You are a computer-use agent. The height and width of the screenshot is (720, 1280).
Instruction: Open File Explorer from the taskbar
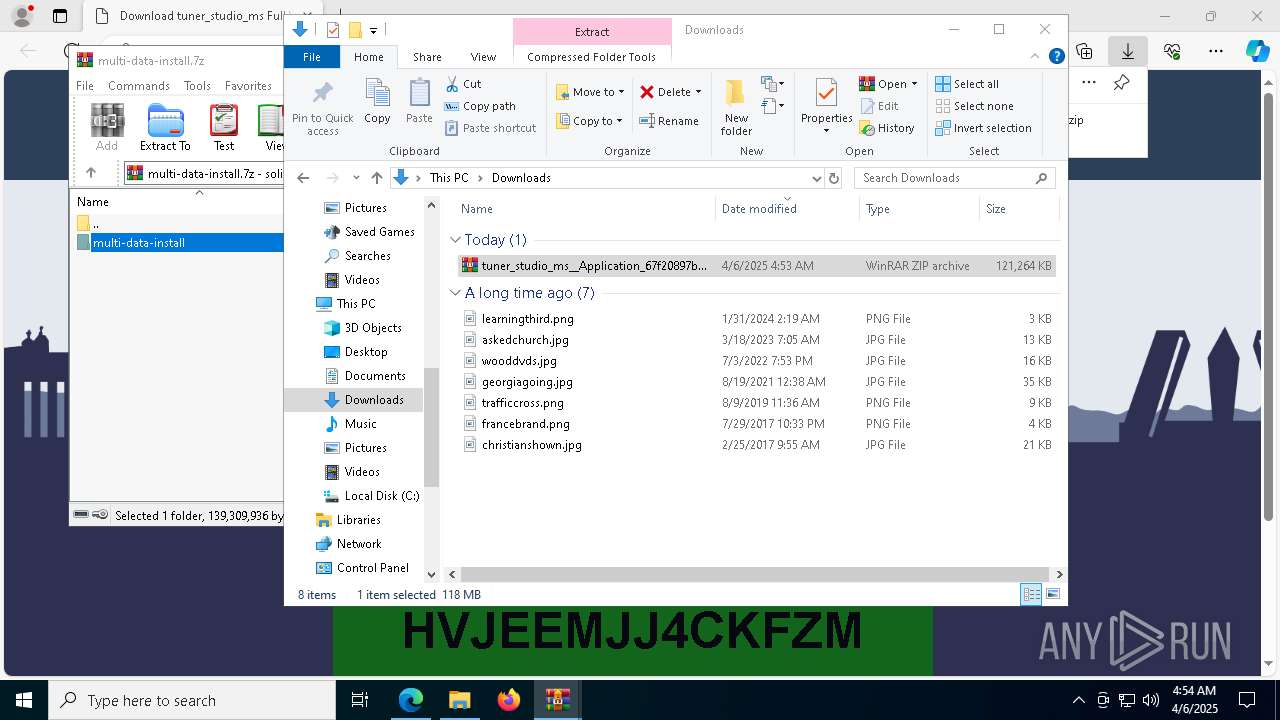[460, 700]
